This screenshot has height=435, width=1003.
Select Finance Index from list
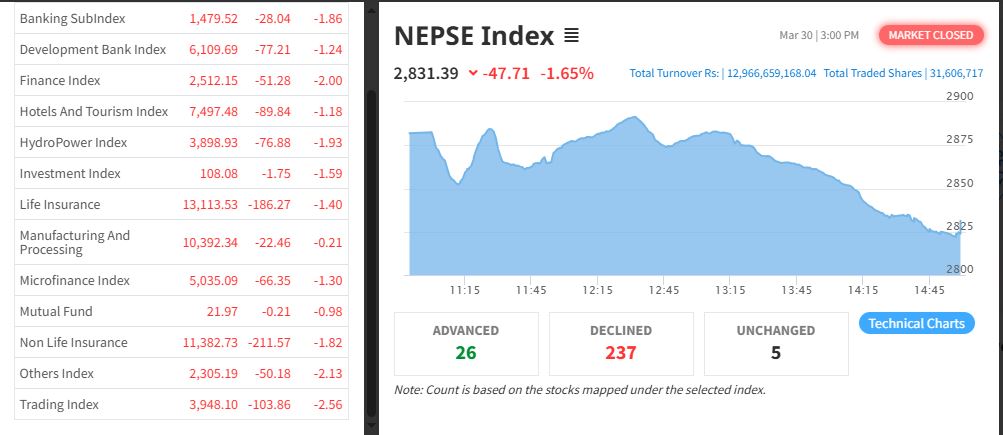click(x=60, y=80)
